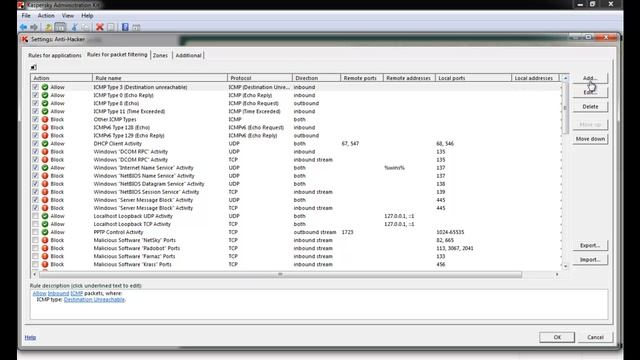Image resolution: width=640 pixels, height=360 pixels.
Task: Click the blue Help book toolbar icon
Action: tap(125, 27)
